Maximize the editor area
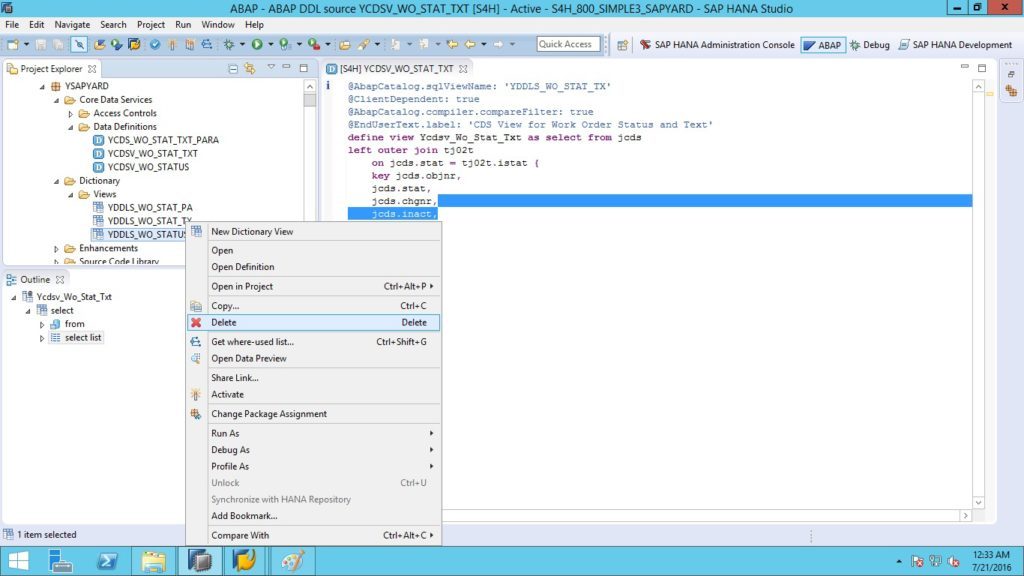 (982, 68)
